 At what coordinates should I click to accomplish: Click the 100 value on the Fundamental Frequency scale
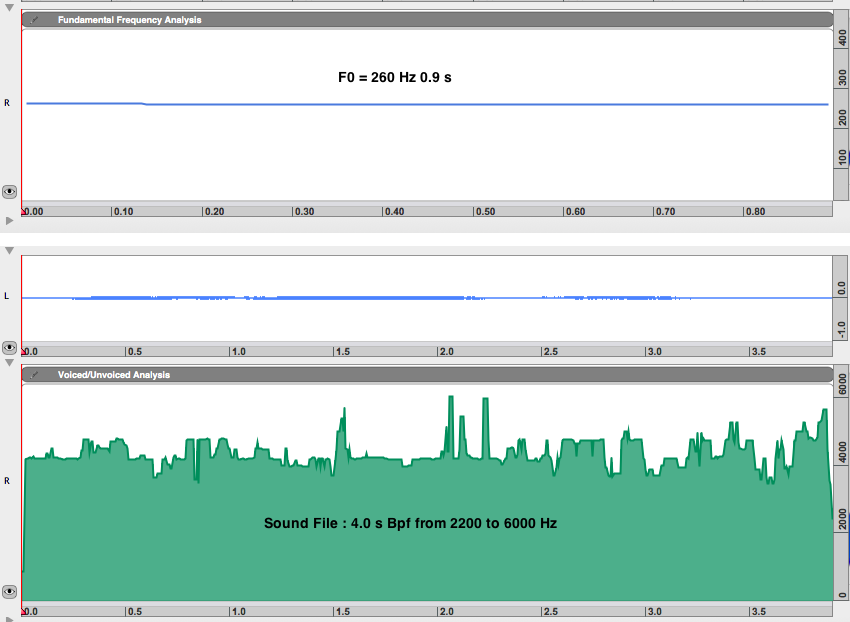click(x=842, y=157)
